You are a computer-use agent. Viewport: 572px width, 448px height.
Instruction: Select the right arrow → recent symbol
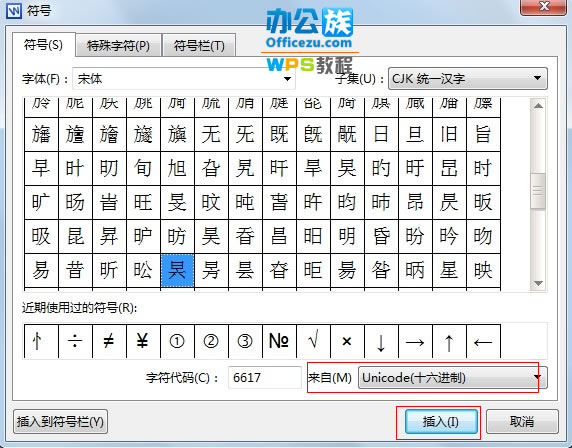[415, 341]
